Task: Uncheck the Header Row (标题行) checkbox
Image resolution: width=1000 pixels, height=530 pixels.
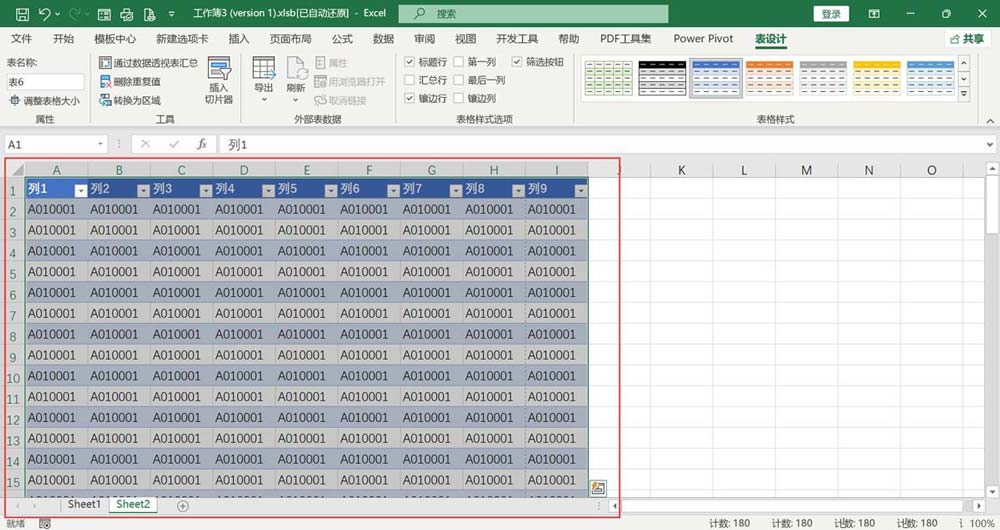Action: tap(410, 62)
